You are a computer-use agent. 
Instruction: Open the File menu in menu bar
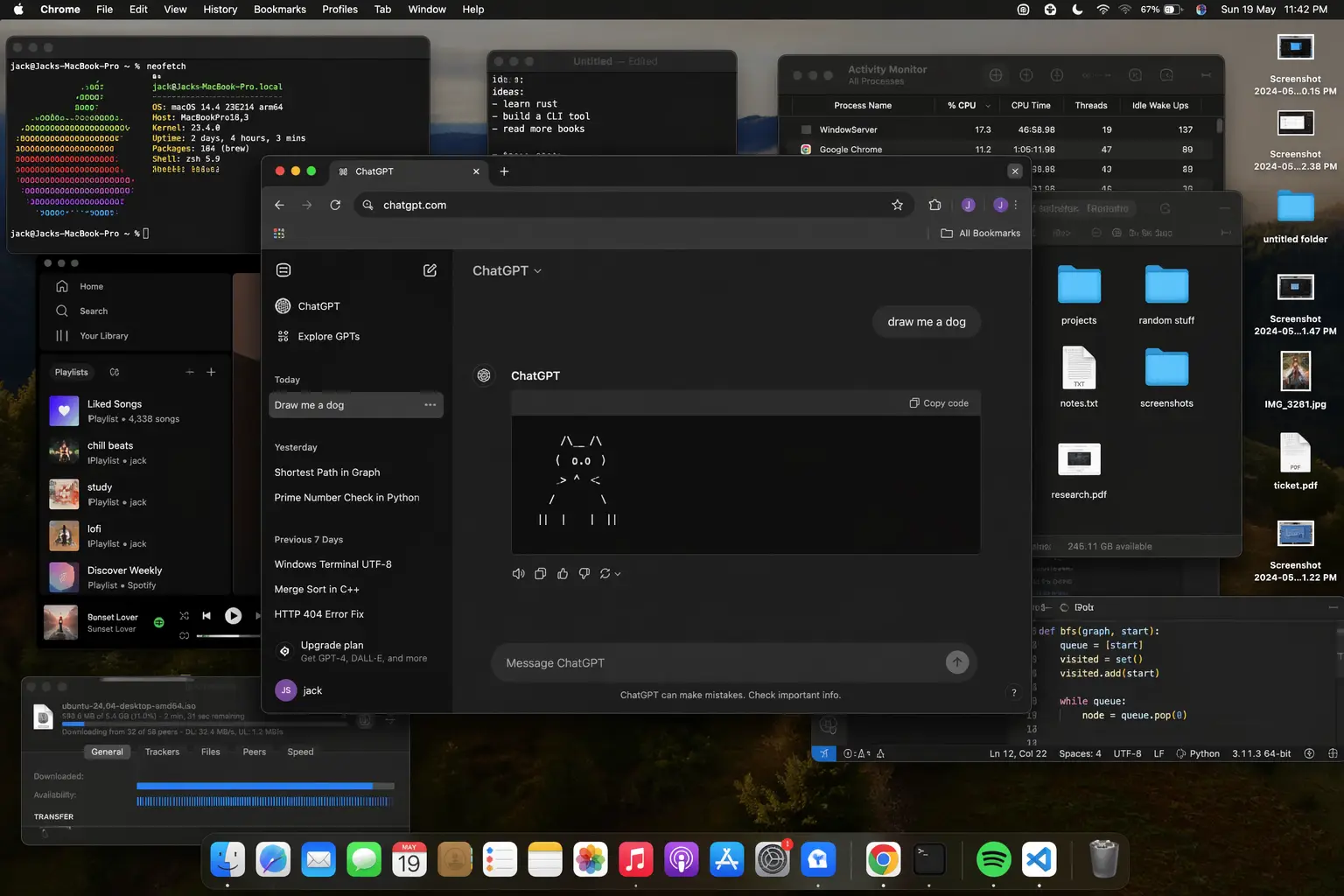pyautogui.click(x=104, y=10)
